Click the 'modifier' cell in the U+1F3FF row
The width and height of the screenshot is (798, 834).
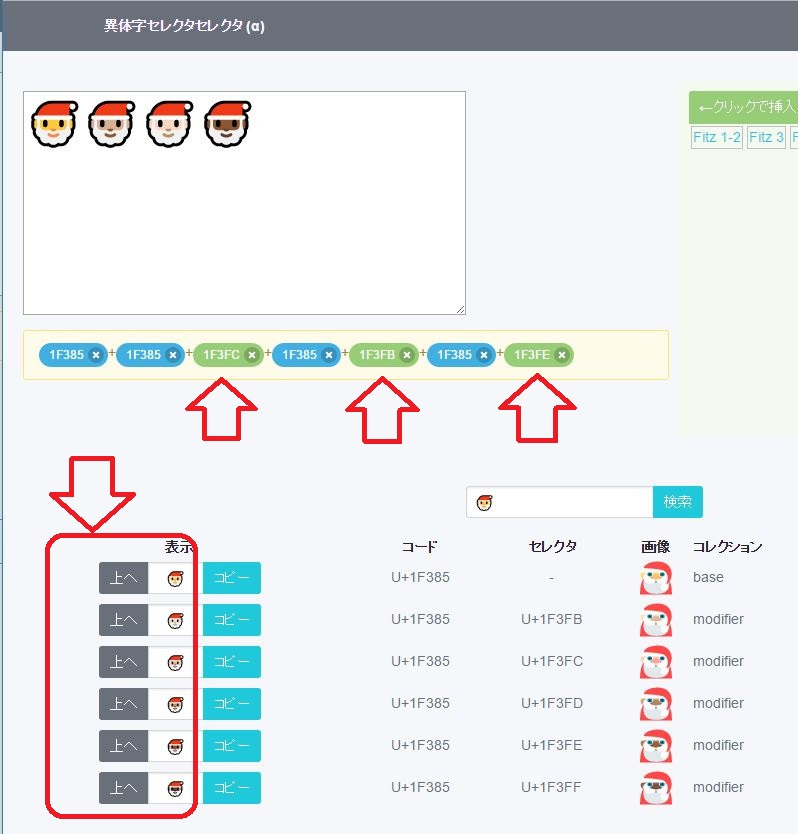click(x=718, y=788)
